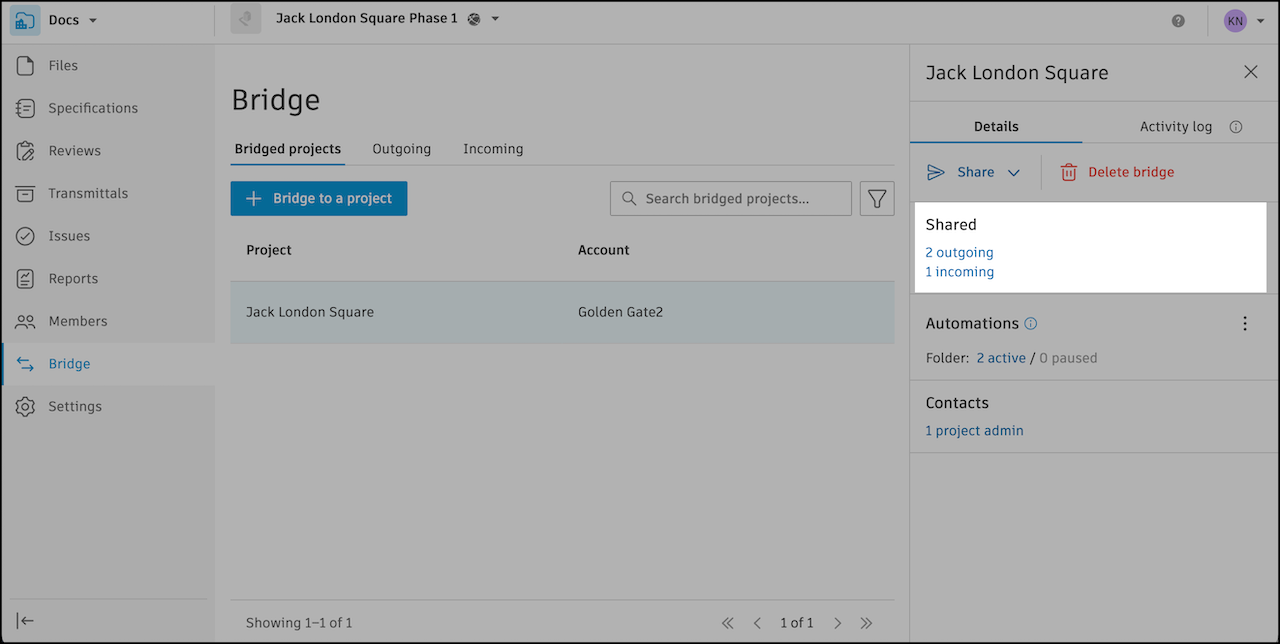Close the Jack London Square panel
This screenshot has width=1280, height=644.
coord(1251,72)
